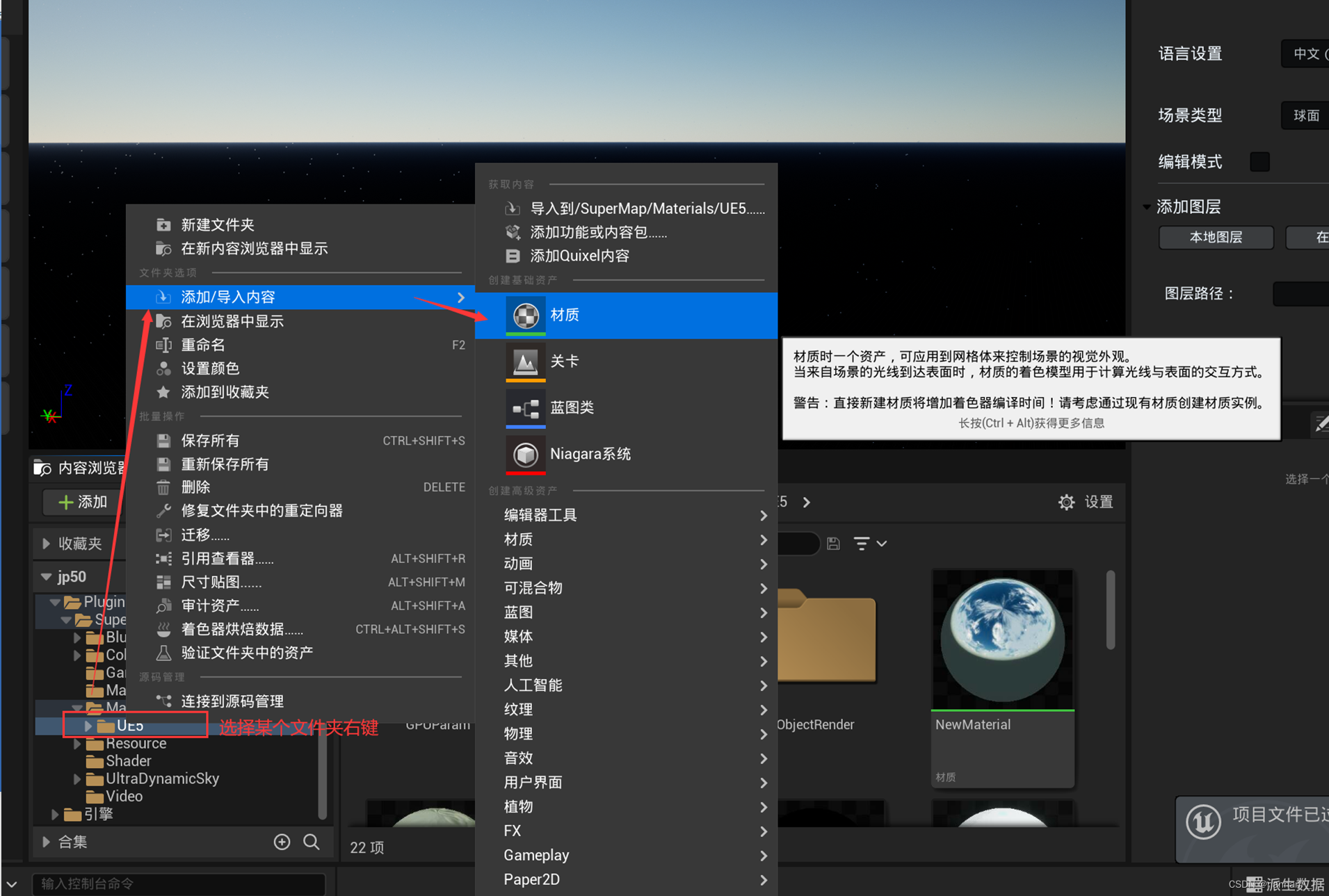Screen dimensions: 1329x896
Task: Expand the 合集 section
Action: (x=46, y=842)
